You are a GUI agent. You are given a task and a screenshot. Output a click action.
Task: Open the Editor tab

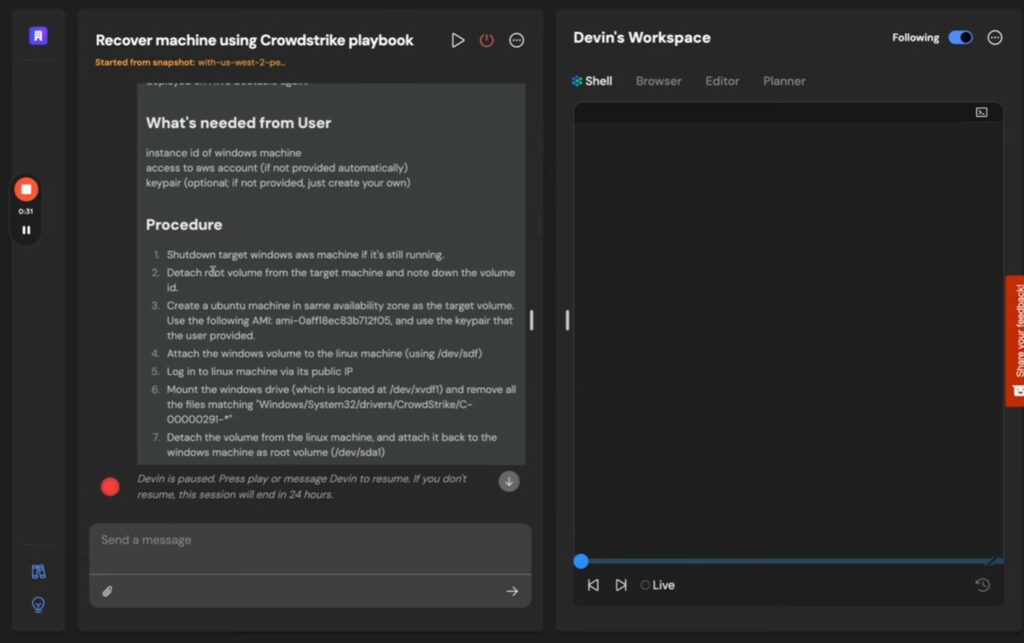722,81
